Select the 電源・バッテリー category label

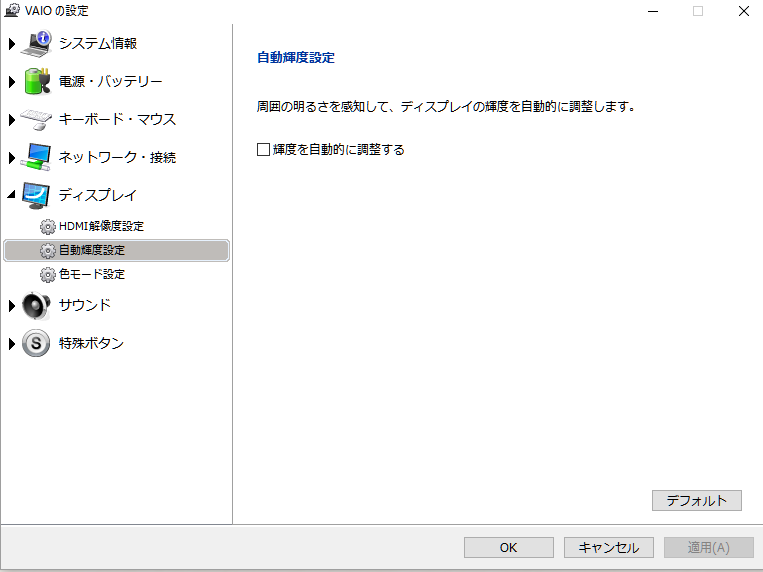pos(110,81)
